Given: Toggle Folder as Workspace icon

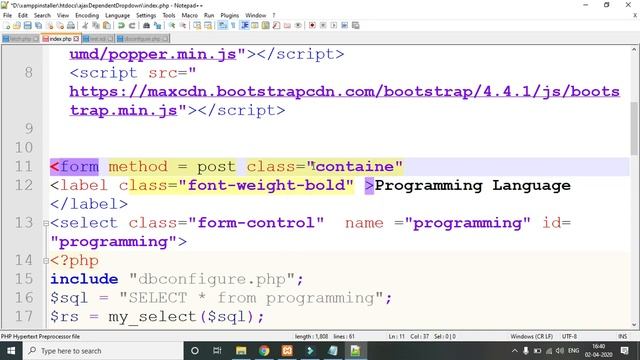Looking at the screenshot, I should [287, 25].
